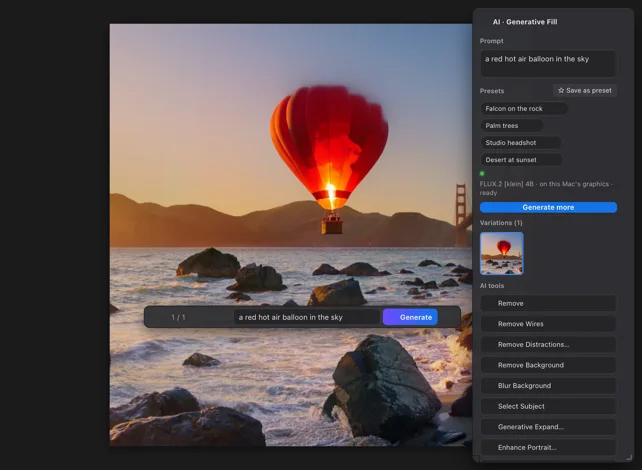Click the green model status indicator dot
The width and height of the screenshot is (642, 470).
(x=482, y=174)
